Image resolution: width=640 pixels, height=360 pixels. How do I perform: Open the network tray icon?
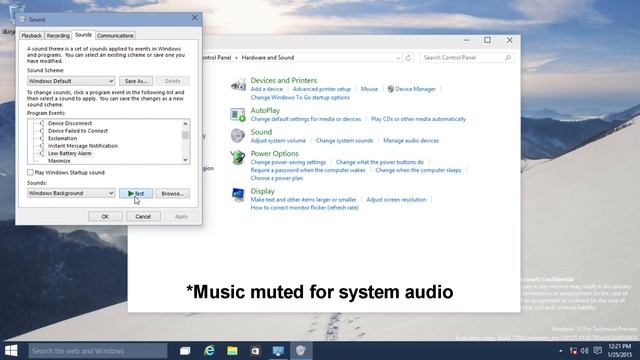click(573, 351)
